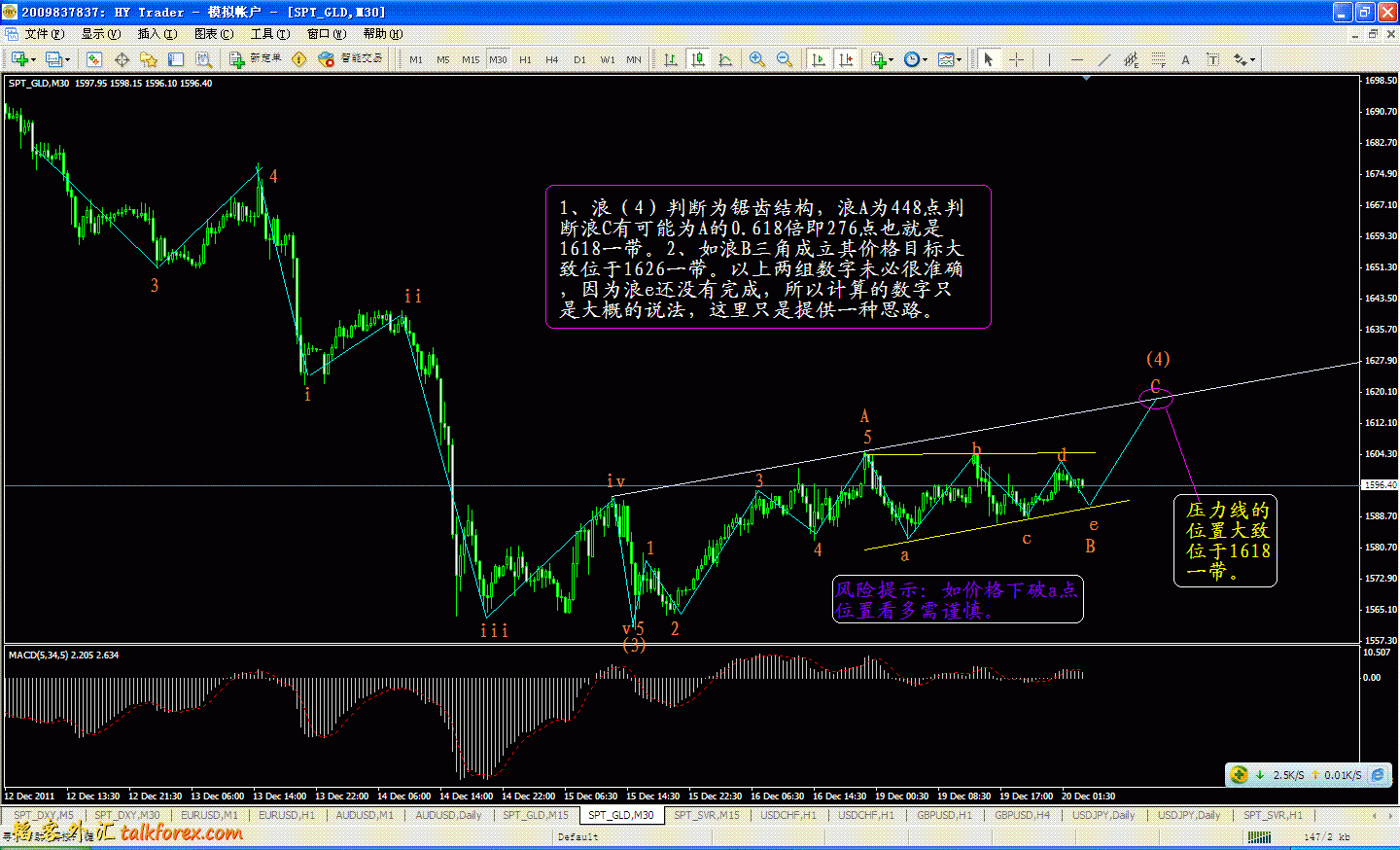The image size is (1400, 850).
Task: Switch to candlestick chart display
Action: pyautogui.click(x=698, y=59)
